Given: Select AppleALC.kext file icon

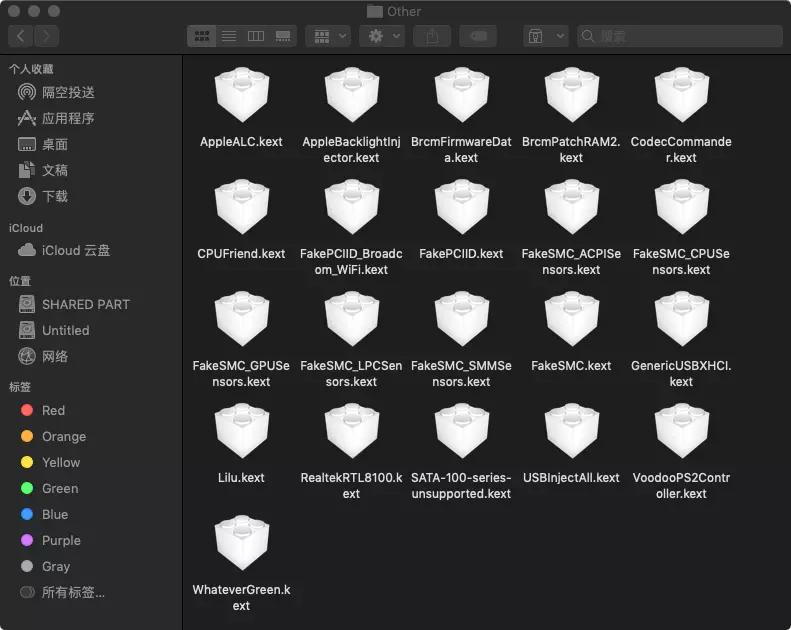Looking at the screenshot, I should pyautogui.click(x=242, y=94).
